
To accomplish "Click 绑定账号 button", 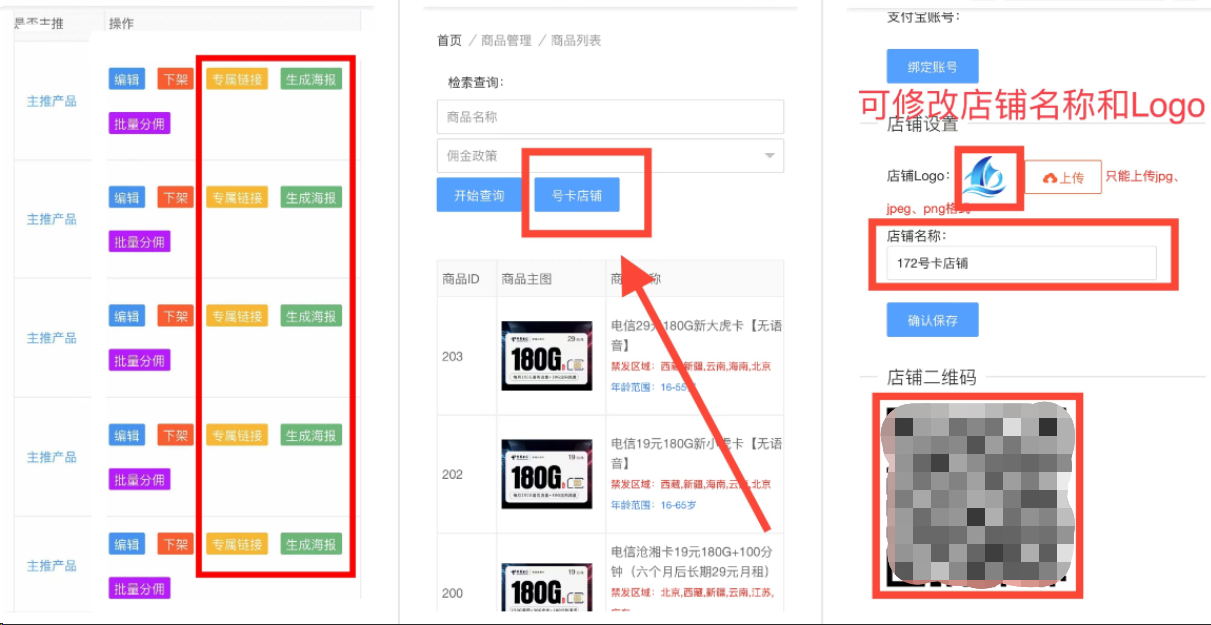I will tap(932, 67).
